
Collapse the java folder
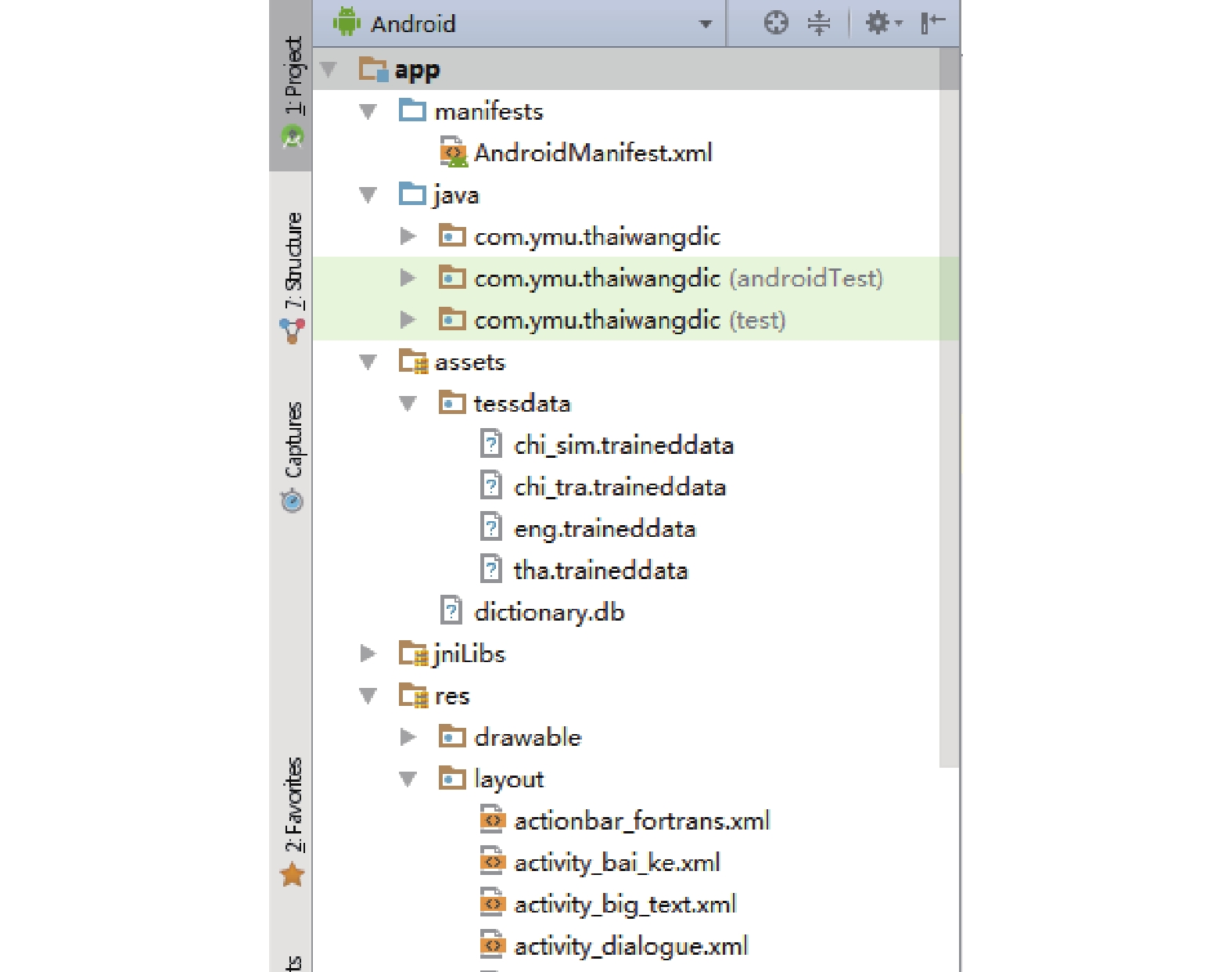[368, 195]
